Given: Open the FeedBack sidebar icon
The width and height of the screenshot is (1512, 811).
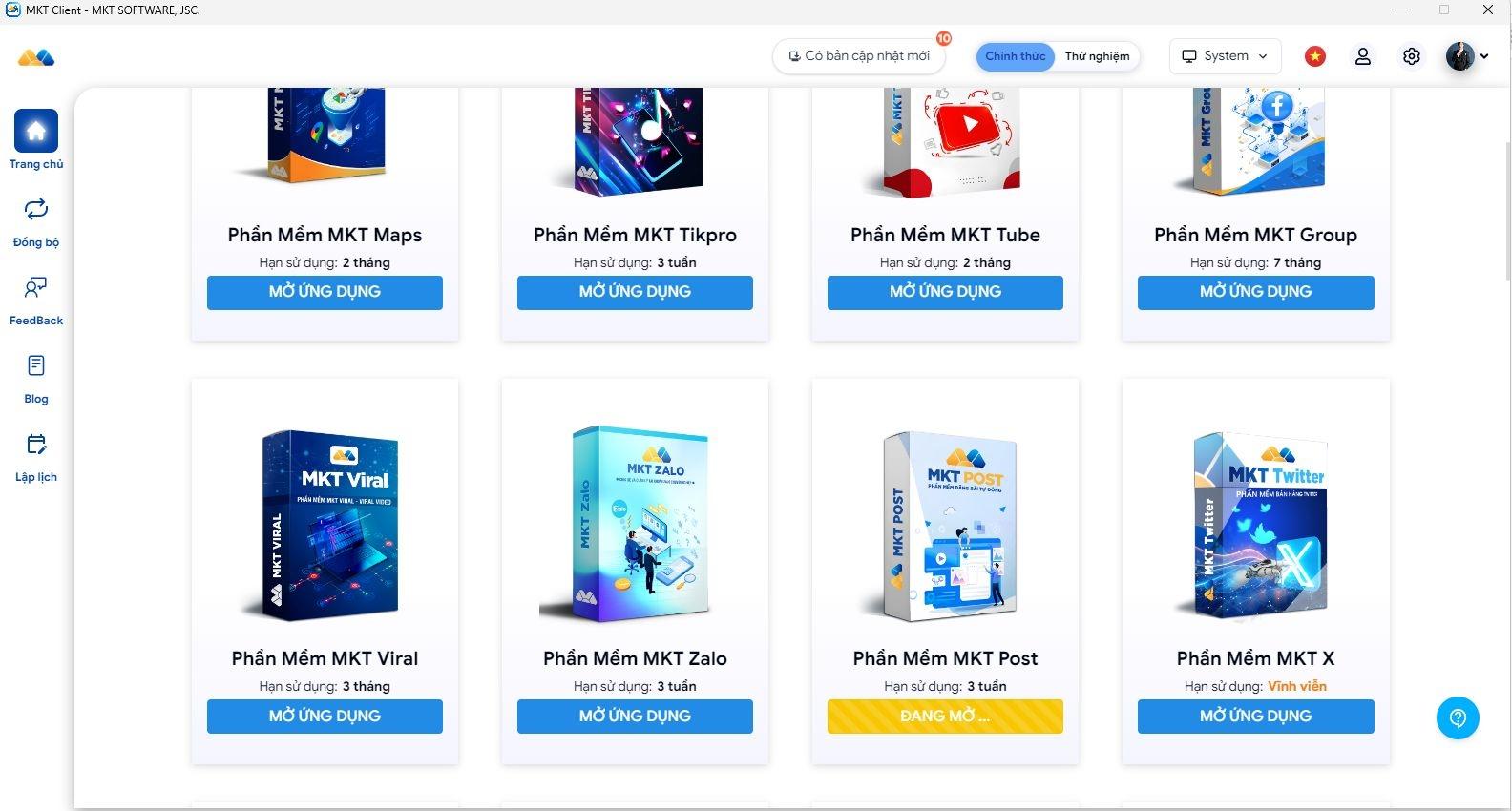Looking at the screenshot, I should [x=36, y=287].
